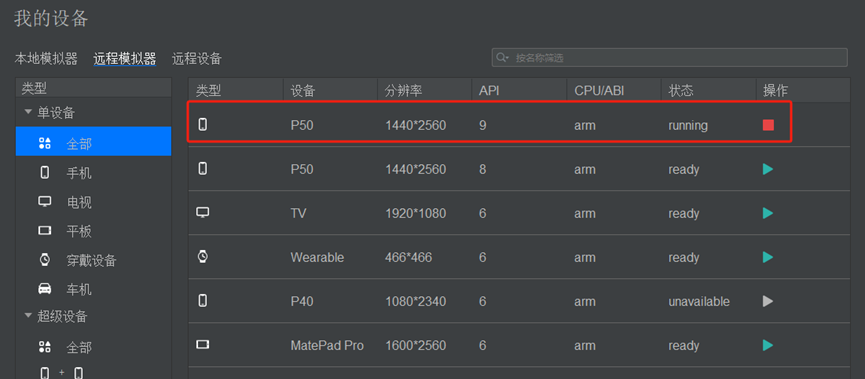Open the 远程设备 tab

point(196,58)
